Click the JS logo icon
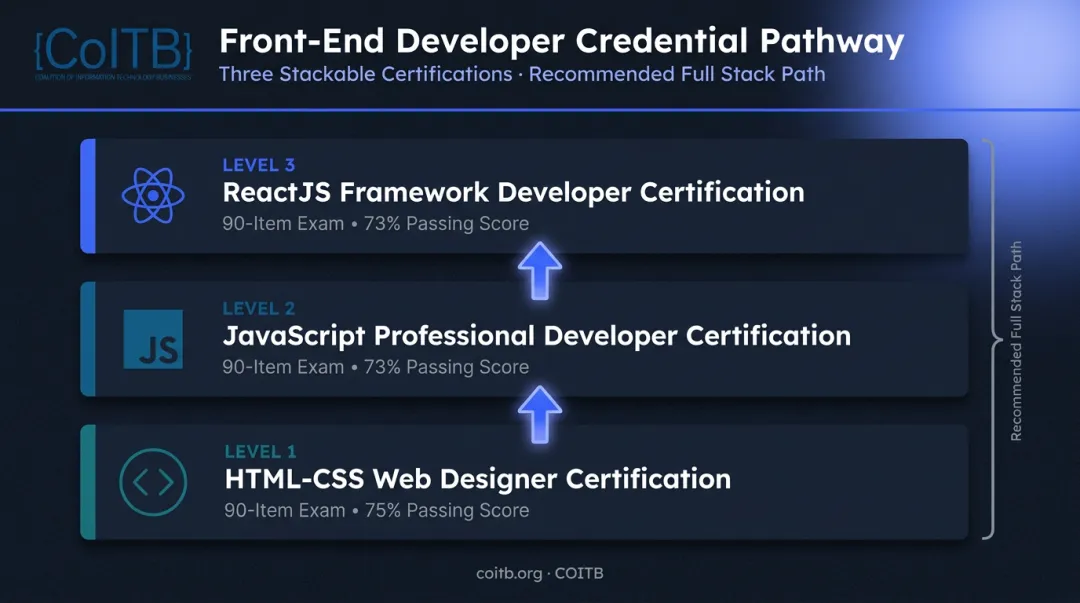Image resolution: width=1080 pixels, height=603 pixels. tap(153, 339)
